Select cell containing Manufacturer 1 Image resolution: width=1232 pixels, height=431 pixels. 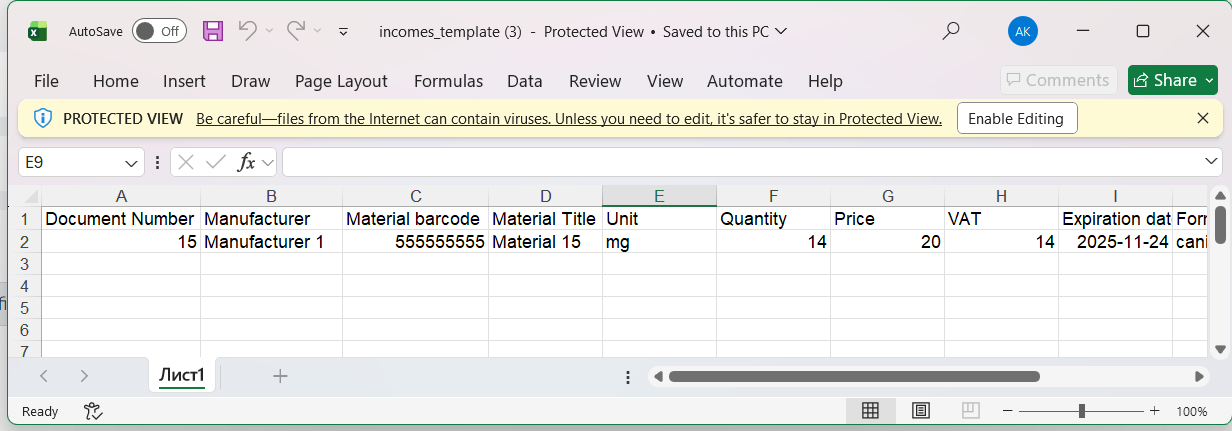click(271, 241)
